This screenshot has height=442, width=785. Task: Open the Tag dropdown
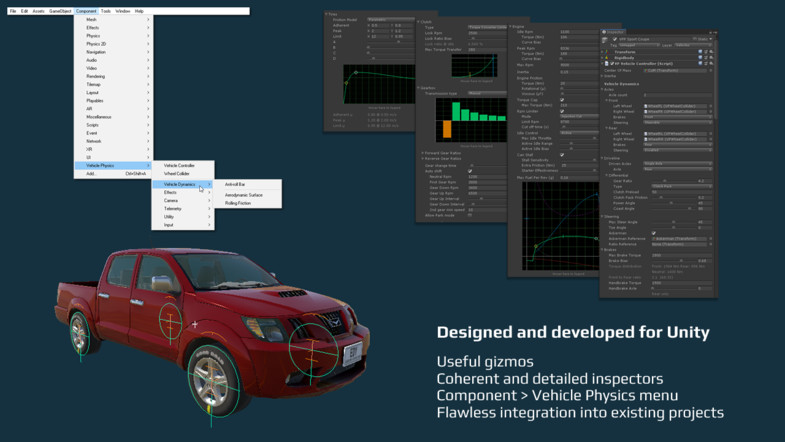click(638, 45)
